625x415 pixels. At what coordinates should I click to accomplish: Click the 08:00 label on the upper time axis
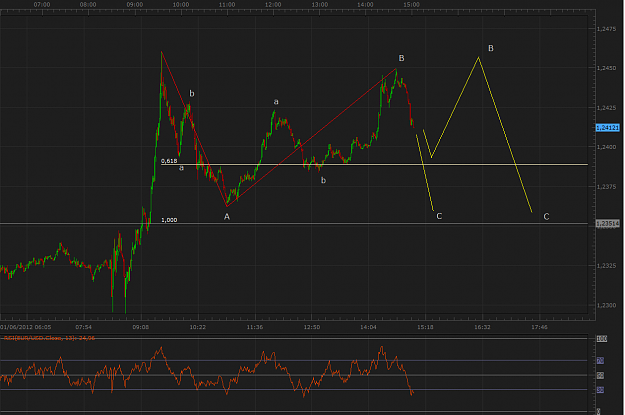coord(88,5)
